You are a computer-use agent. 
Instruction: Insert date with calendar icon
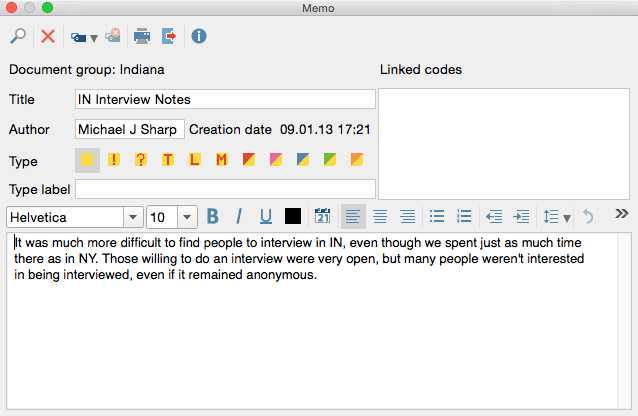pyautogui.click(x=323, y=216)
